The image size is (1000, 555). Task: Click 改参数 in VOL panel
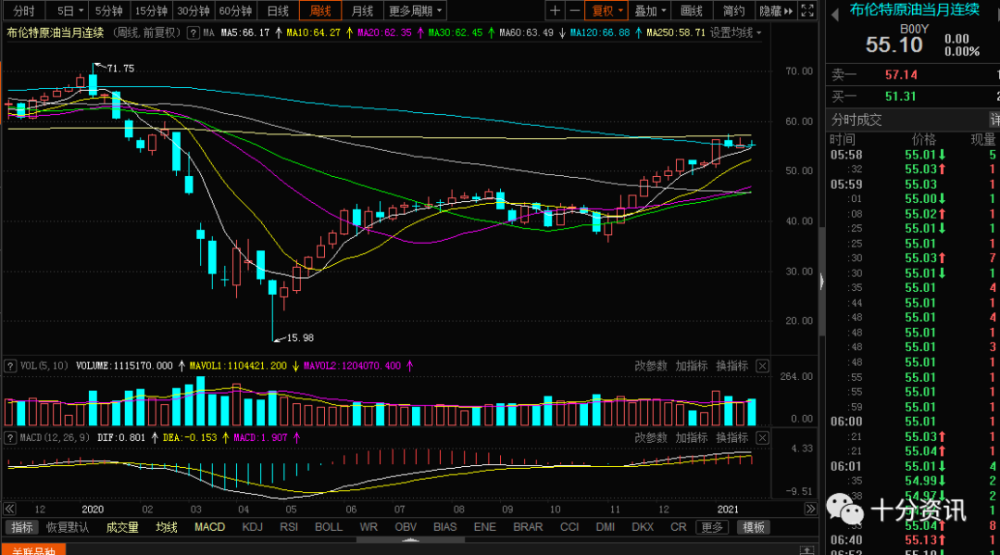point(651,366)
